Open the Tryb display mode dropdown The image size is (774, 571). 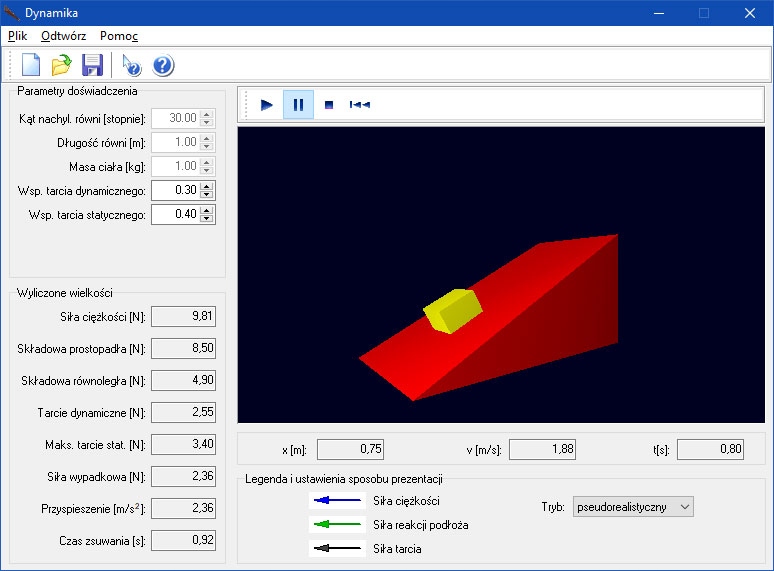tap(632, 507)
